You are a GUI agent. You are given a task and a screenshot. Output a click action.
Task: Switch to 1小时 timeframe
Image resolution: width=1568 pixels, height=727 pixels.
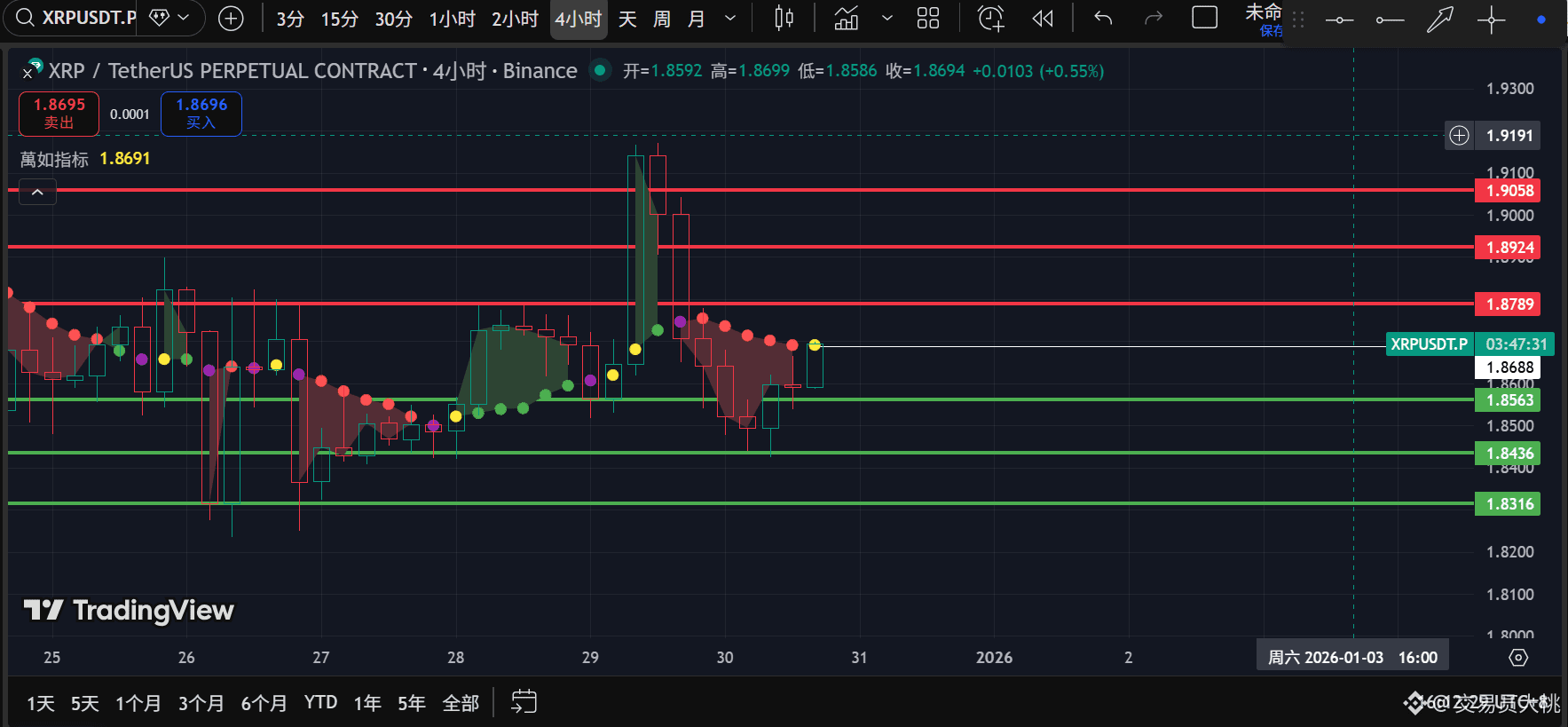tap(453, 19)
